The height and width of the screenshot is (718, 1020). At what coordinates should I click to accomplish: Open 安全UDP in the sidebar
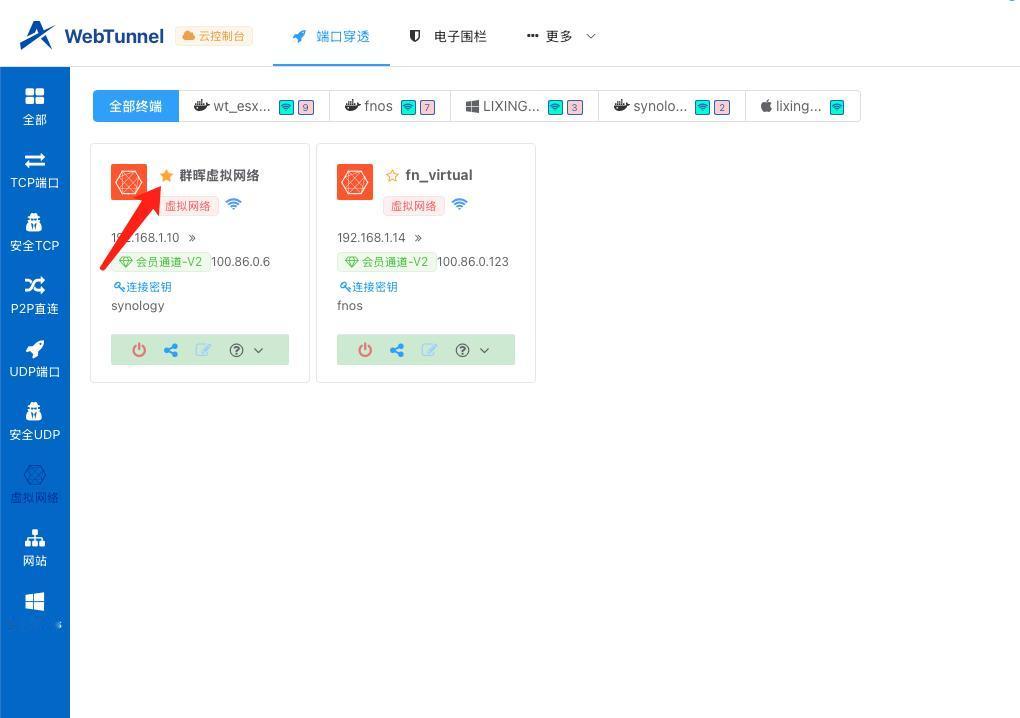coord(34,422)
